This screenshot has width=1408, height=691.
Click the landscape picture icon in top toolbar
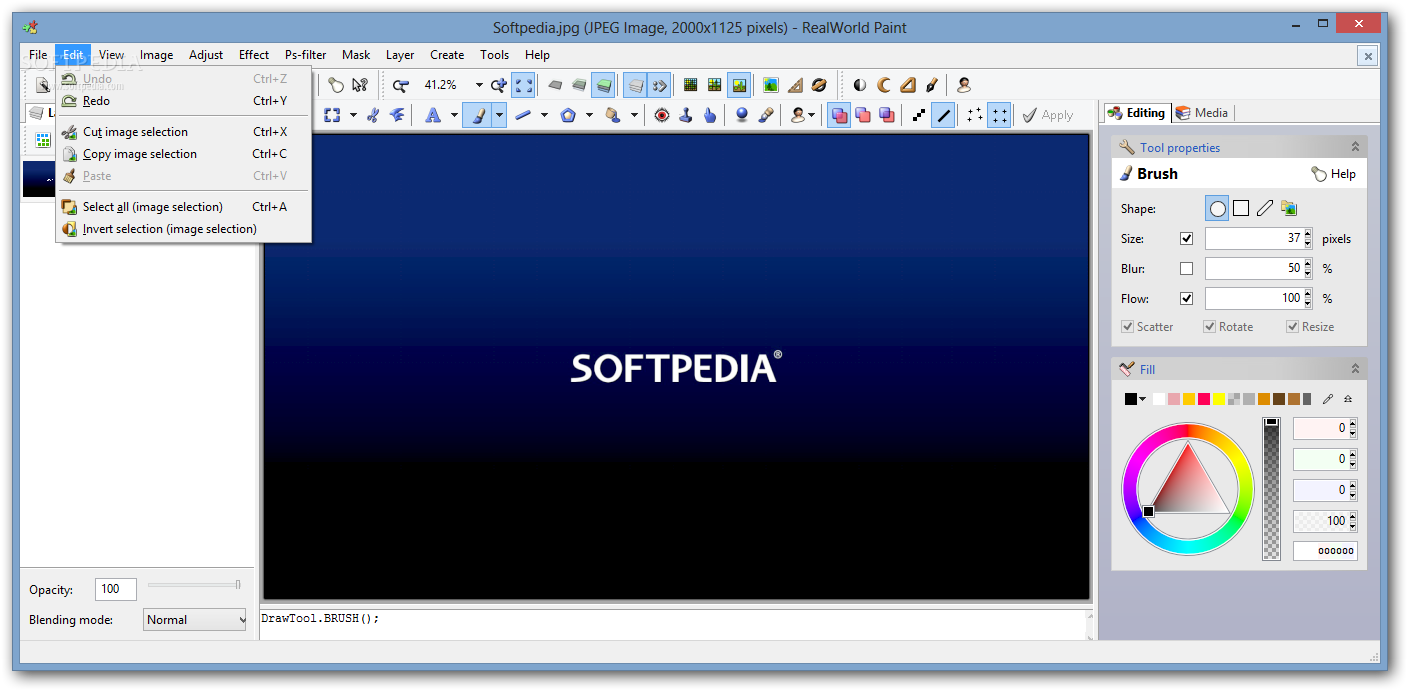[770, 85]
